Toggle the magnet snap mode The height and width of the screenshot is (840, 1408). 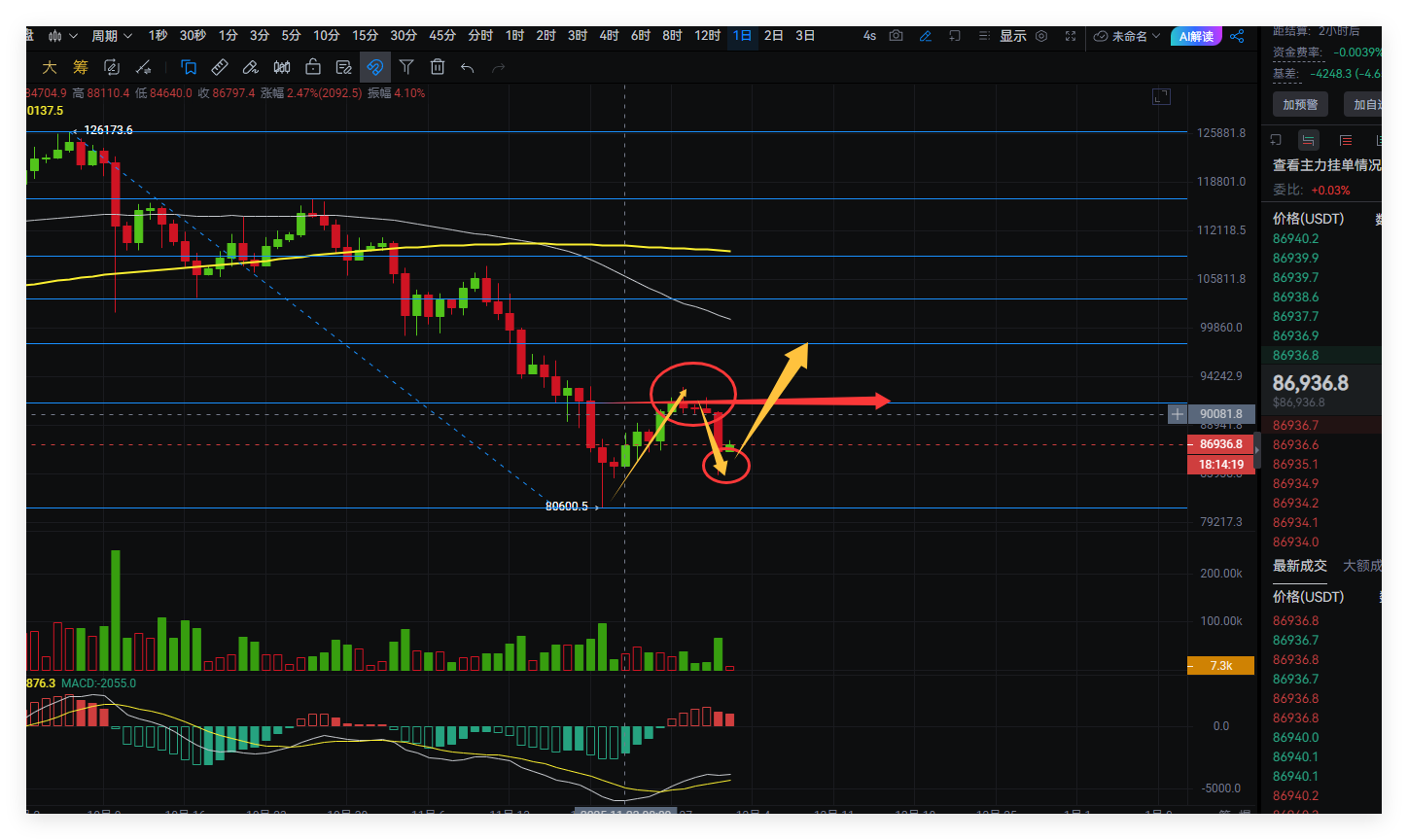pos(375,67)
